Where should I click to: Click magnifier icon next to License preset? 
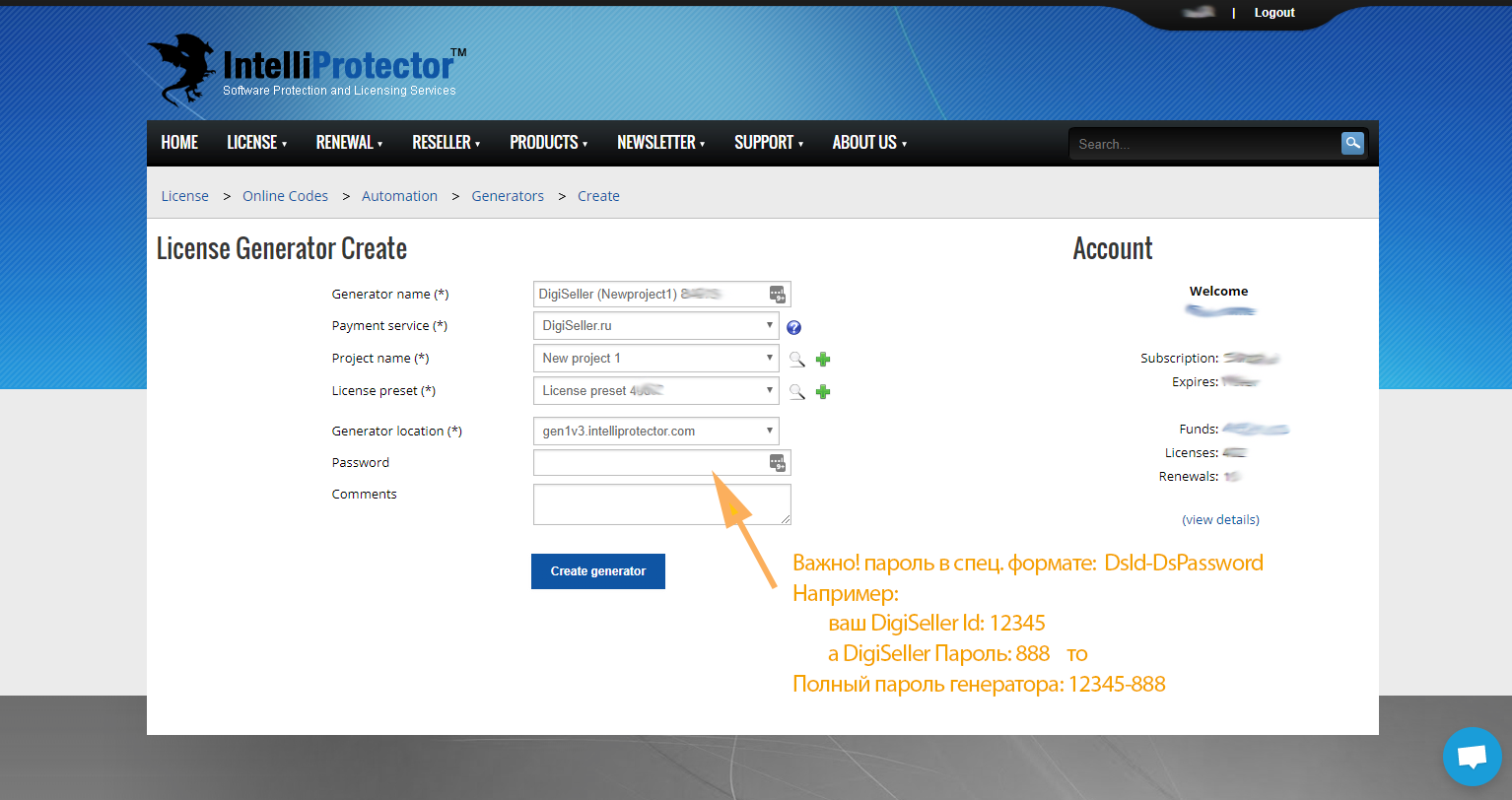[796, 392]
